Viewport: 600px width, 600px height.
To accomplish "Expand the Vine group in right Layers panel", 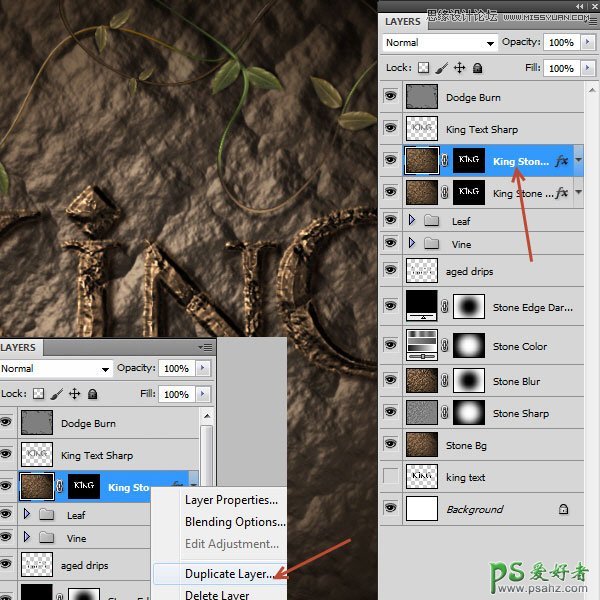I will tap(412, 244).
